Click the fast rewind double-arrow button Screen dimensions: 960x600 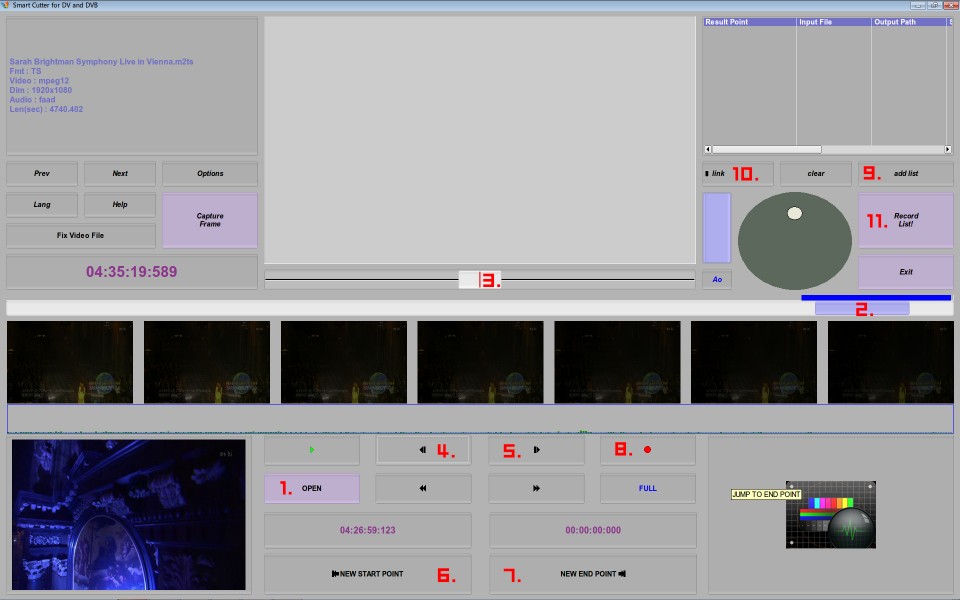click(x=423, y=488)
